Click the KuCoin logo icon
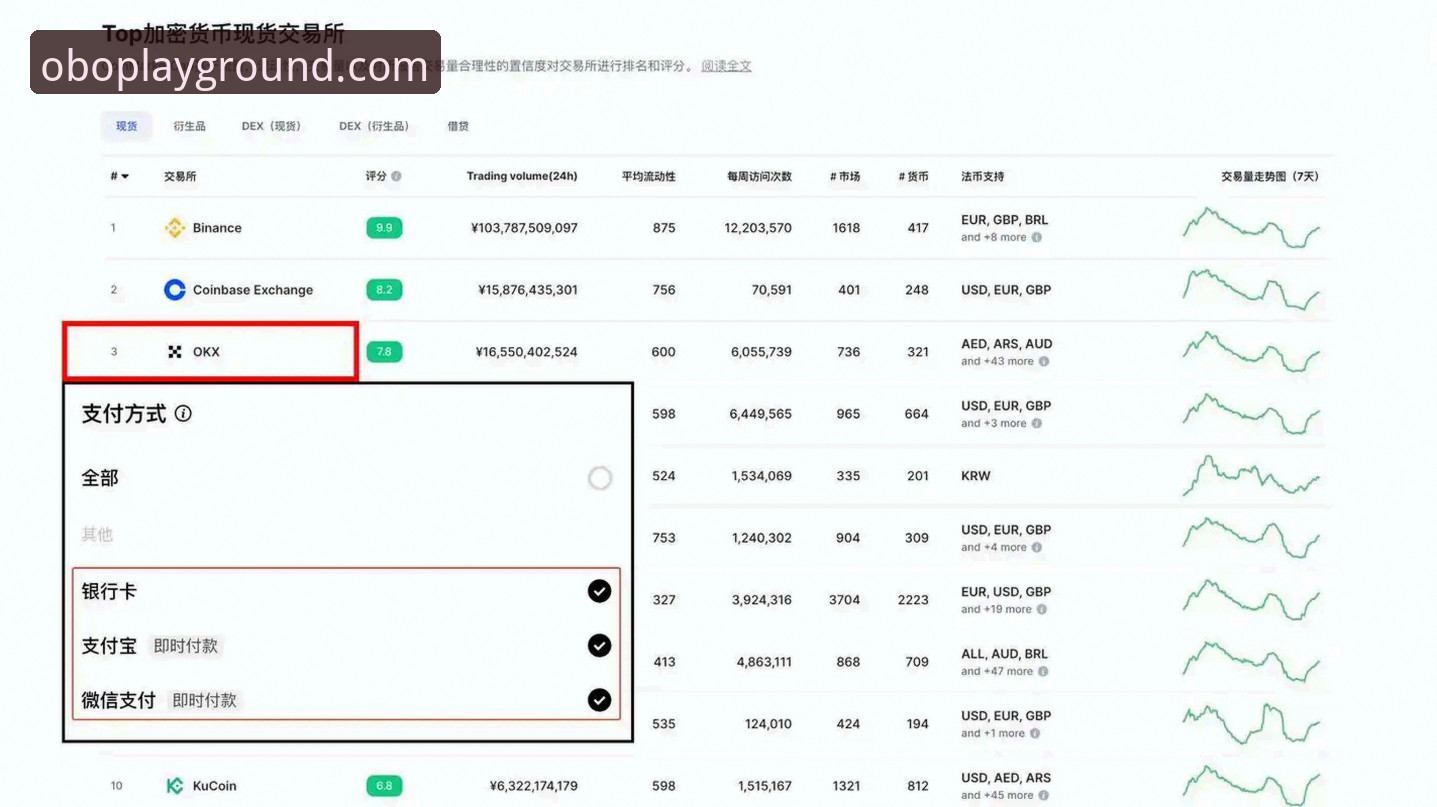Screen dimensions: 1437x807 [x=175, y=786]
